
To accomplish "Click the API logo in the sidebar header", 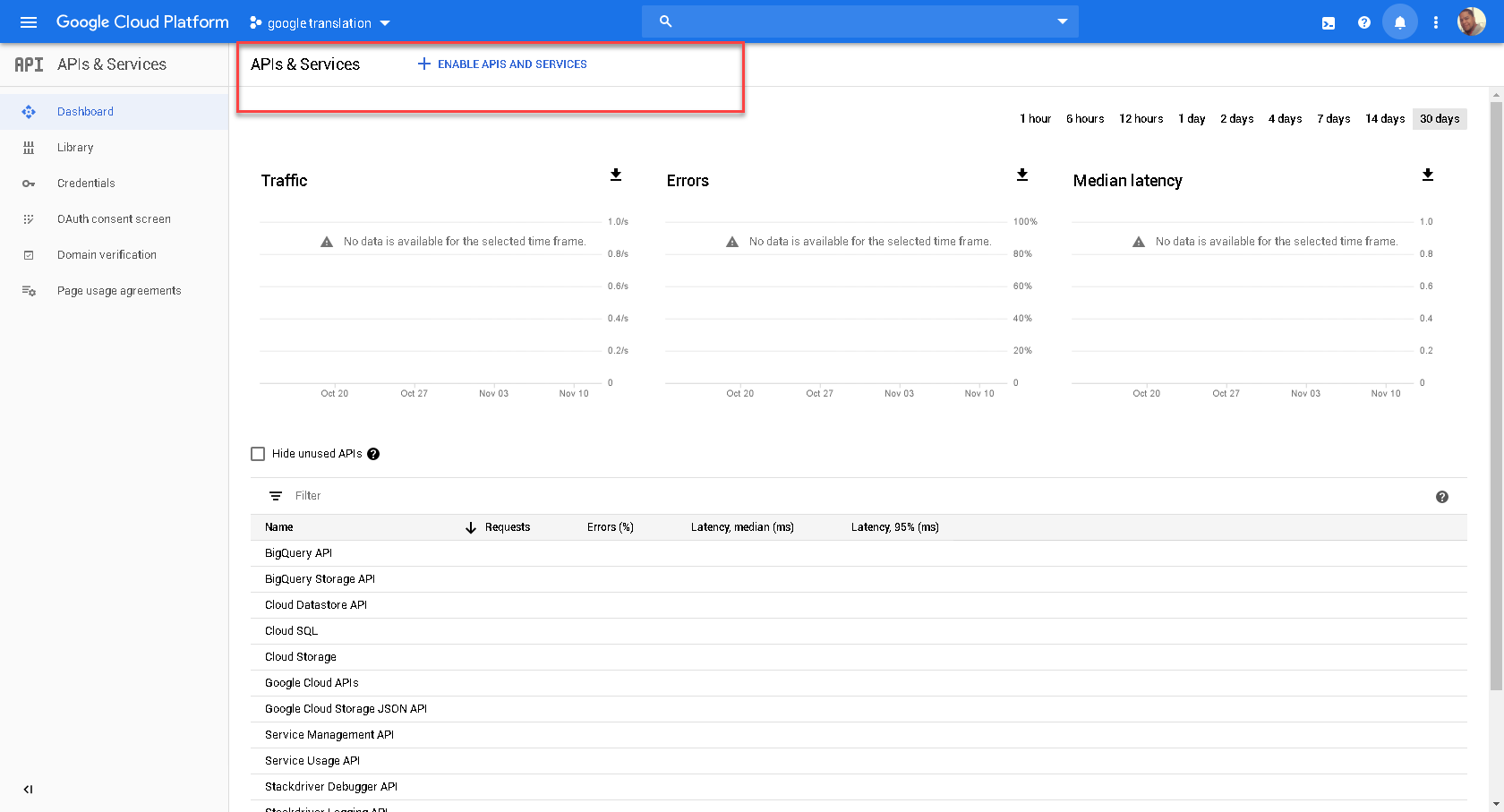I will coord(29,64).
